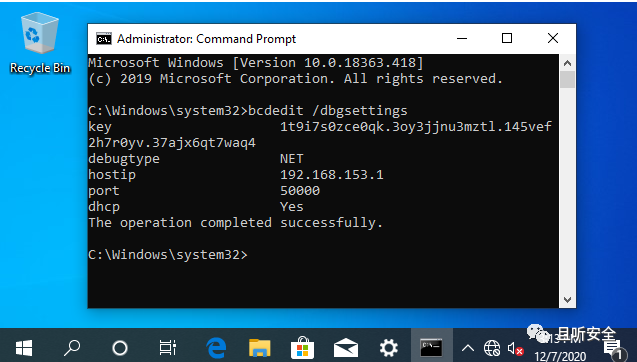Click the console scrollbar up arrow
The image size is (637, 362).
coord(568,63)
